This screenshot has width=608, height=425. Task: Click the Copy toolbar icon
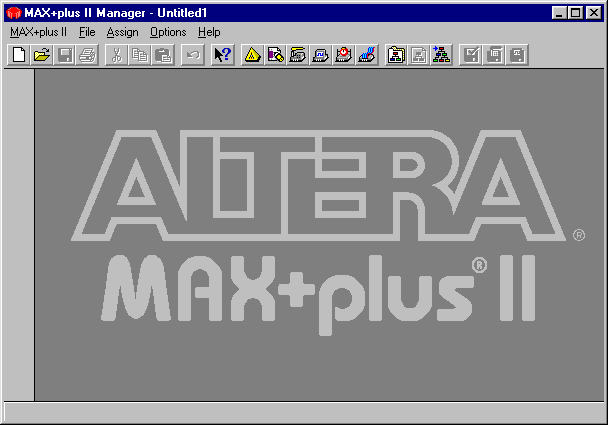tap(139, 55)
